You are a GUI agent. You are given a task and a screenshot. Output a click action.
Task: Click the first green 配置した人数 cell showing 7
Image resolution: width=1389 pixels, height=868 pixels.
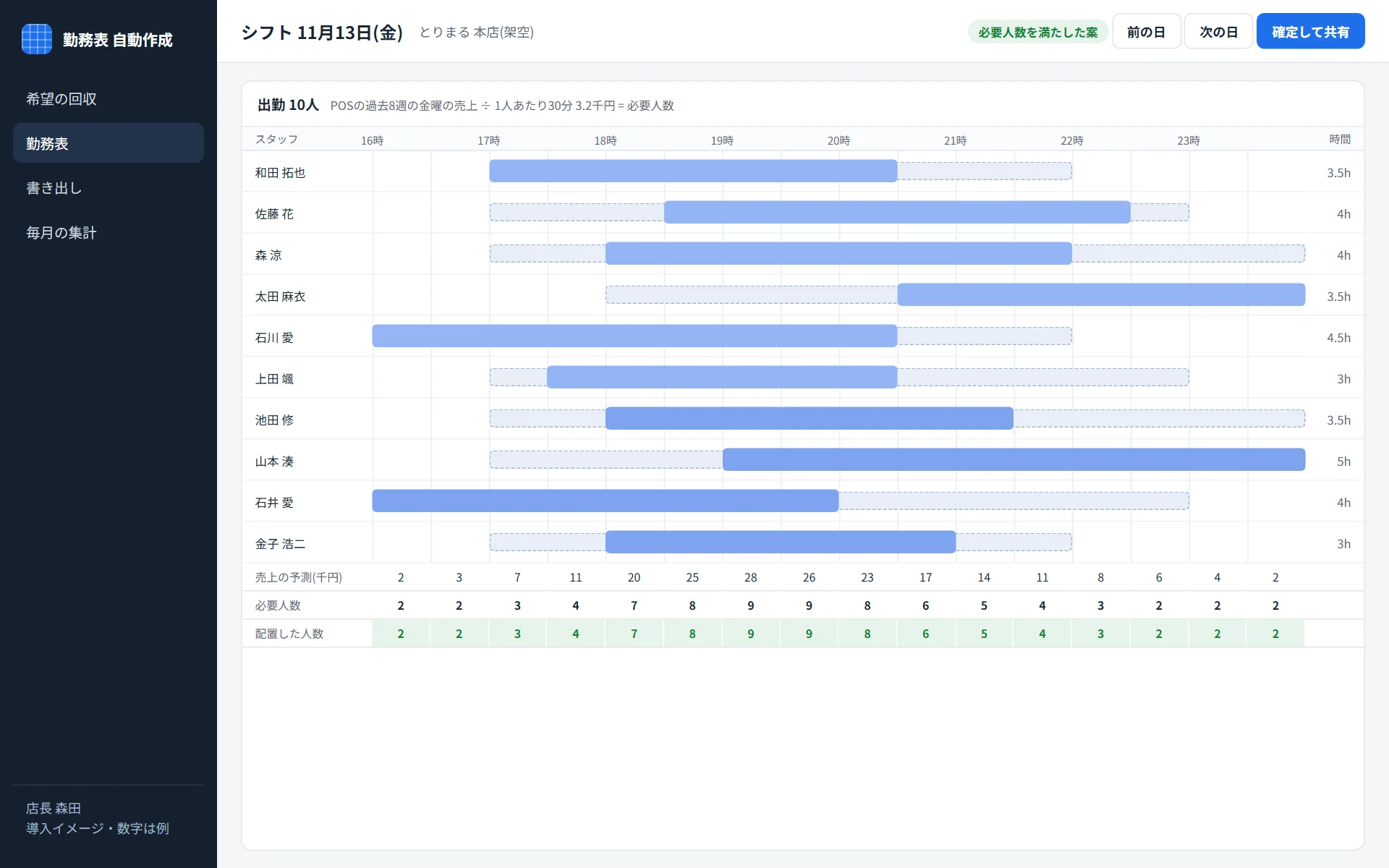(x=634, y=634)
